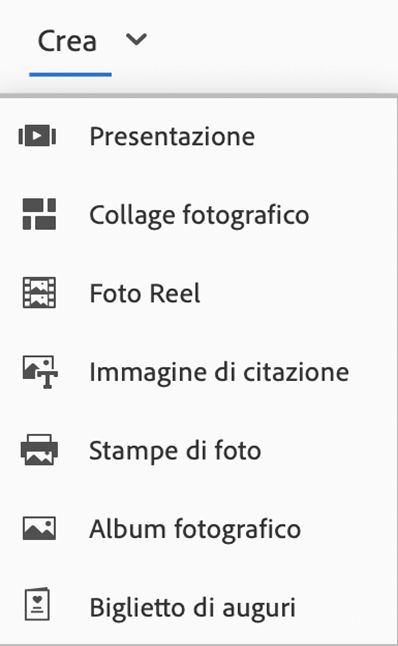Screen dimensions: 398x646
Task: Click blank space right of Foto Reel
Action: (297, 293)
